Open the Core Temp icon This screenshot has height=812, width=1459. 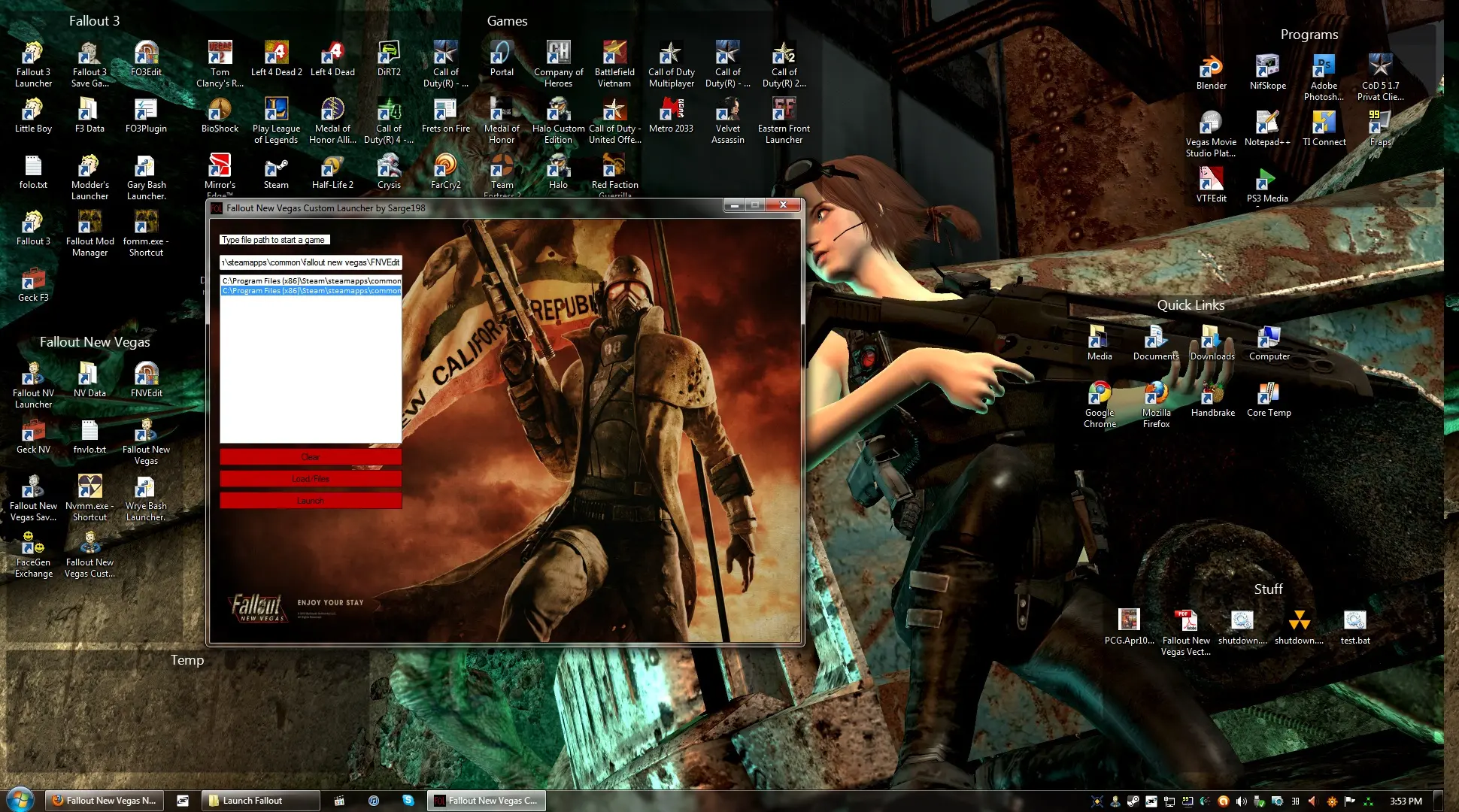pos(1269,399)
